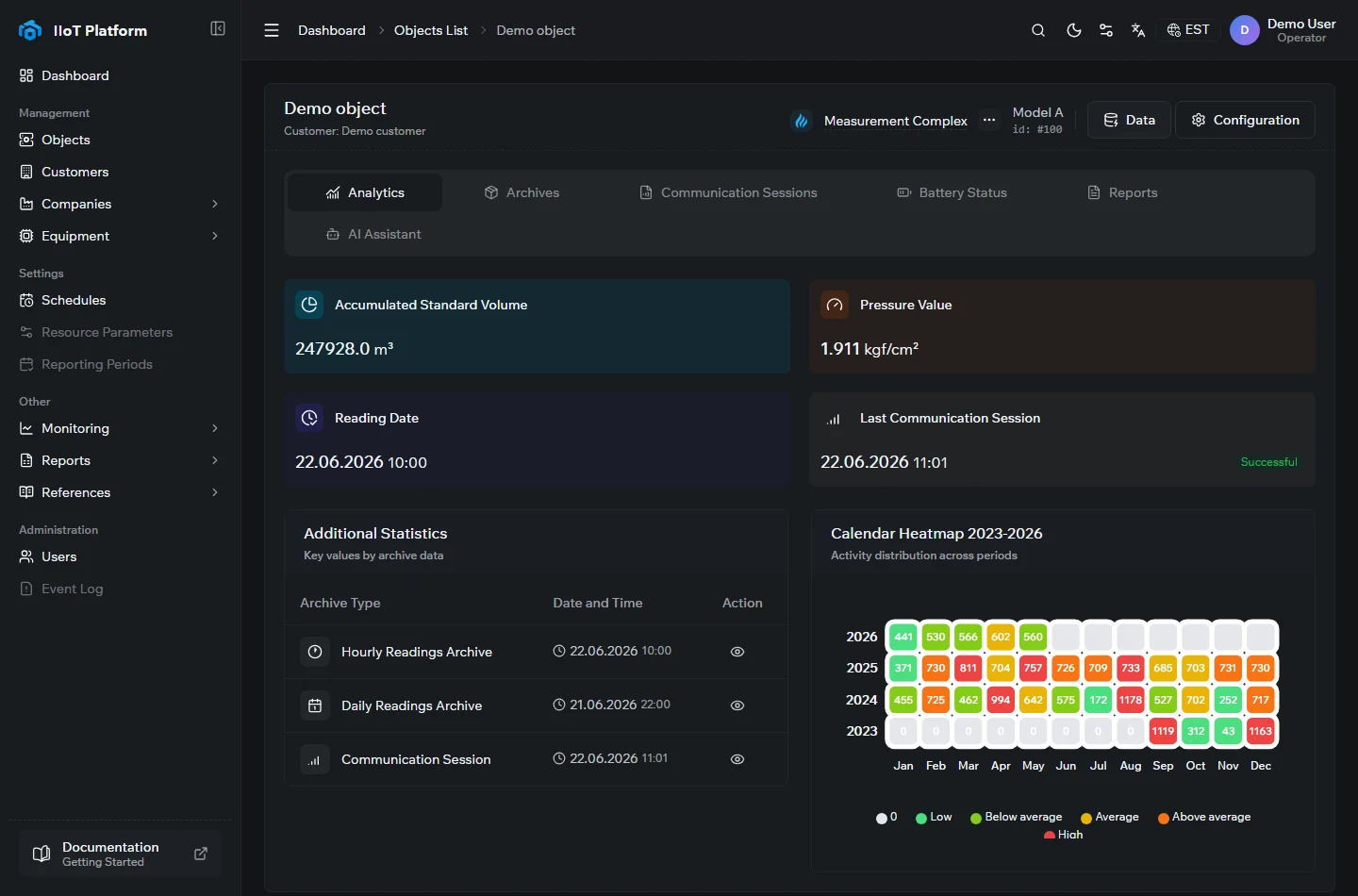Switch to the Battery Status tab
The image size is (1358, 896).
pyautogui.click(x=952, y=192)
